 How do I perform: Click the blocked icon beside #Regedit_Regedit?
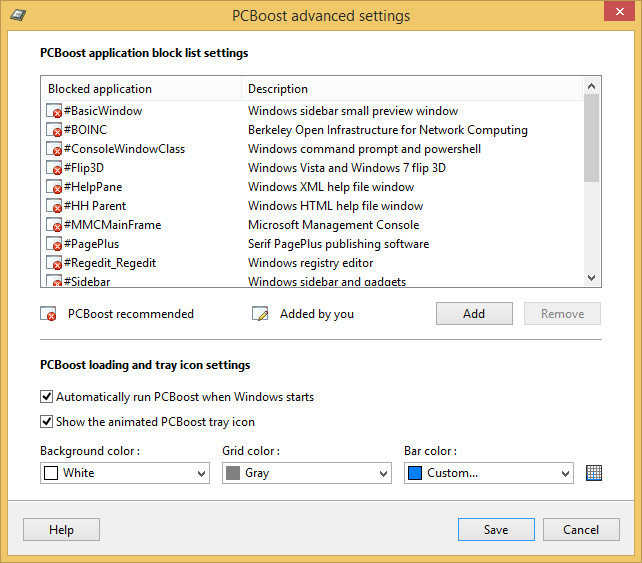click(54, 263)
